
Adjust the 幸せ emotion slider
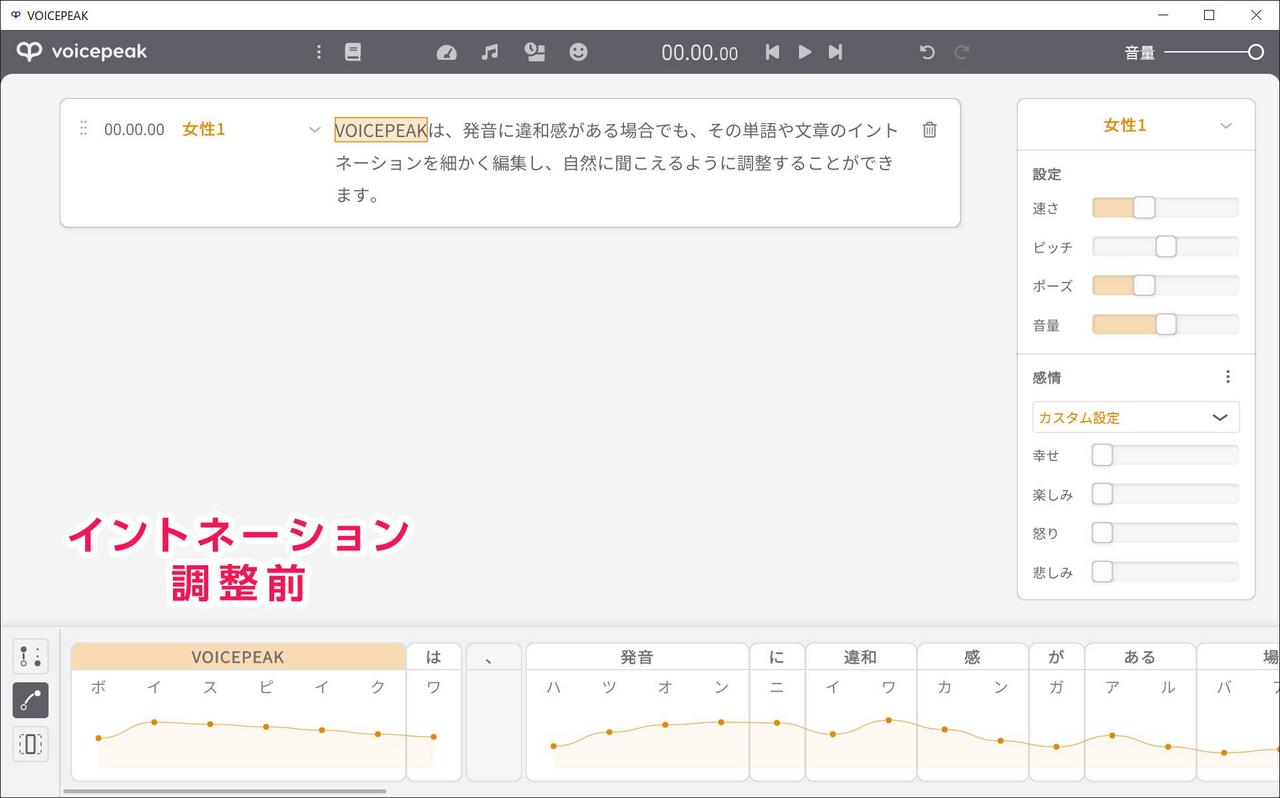[x=1165, y=455]
